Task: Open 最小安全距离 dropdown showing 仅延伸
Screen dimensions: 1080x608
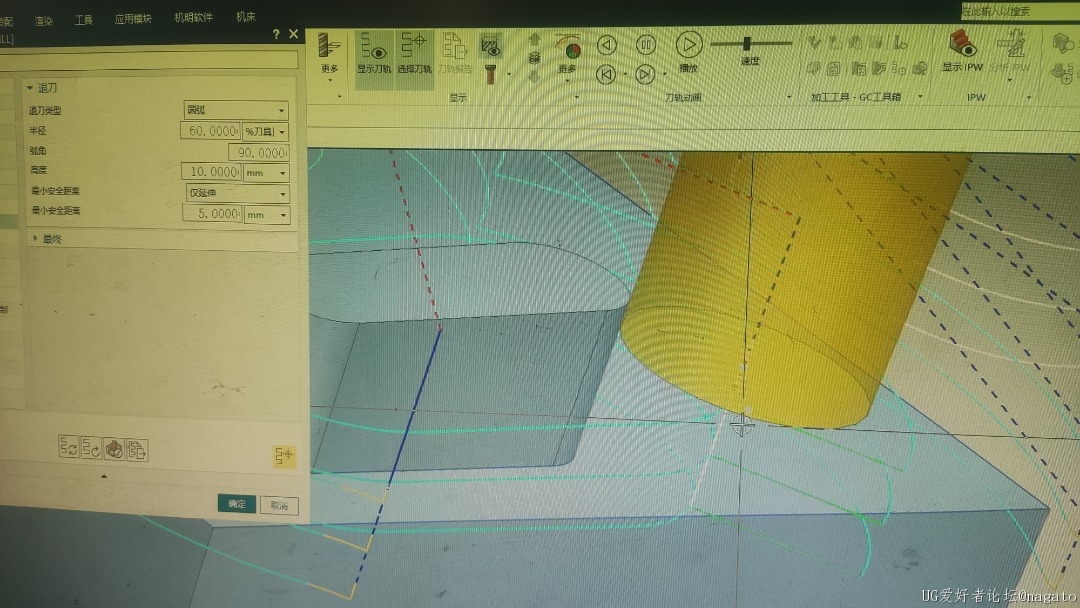Action: click(237, 193)
